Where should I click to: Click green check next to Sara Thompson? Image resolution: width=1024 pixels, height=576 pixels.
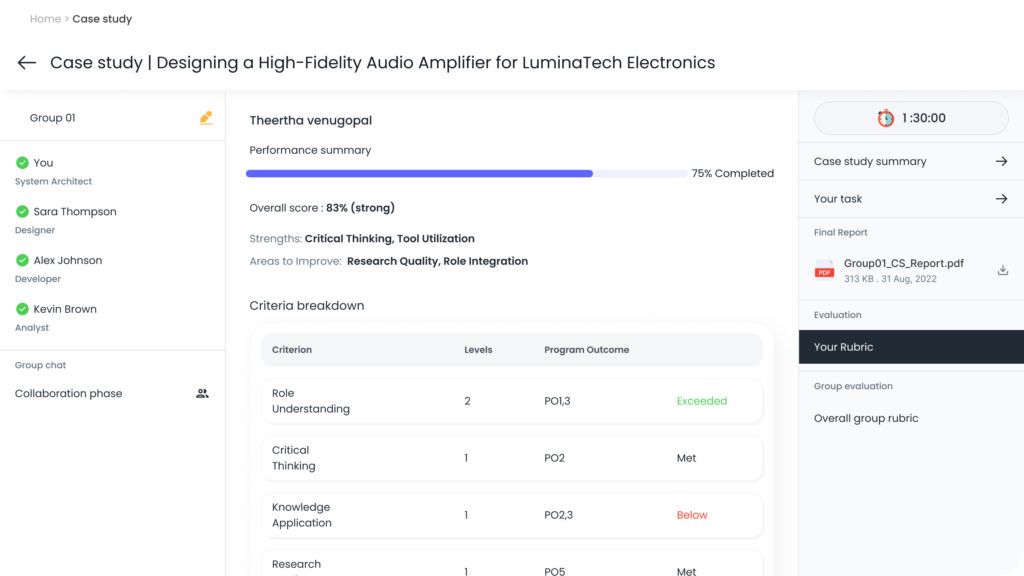point(22,212)
